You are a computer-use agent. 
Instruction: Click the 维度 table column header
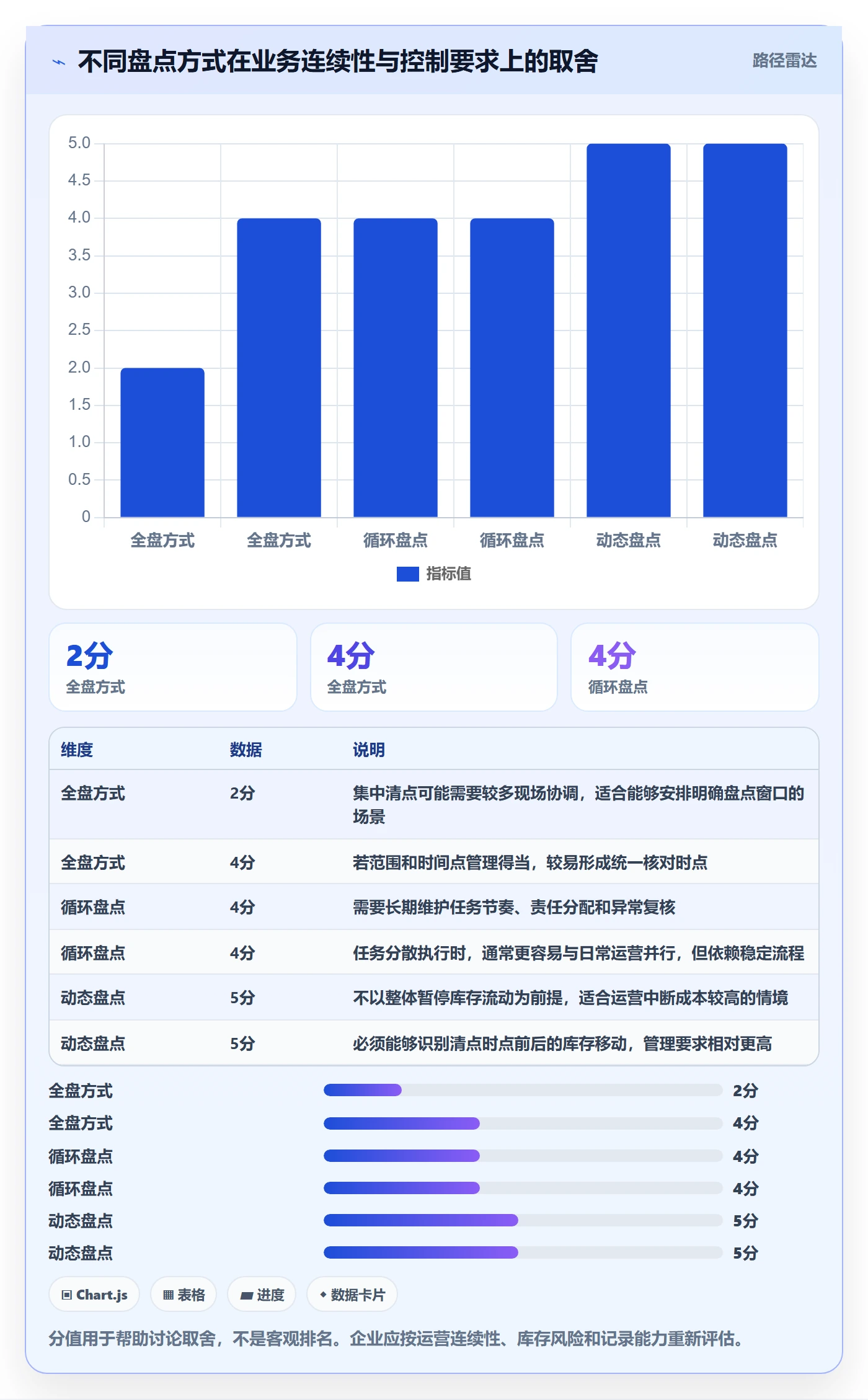point(77,750)
